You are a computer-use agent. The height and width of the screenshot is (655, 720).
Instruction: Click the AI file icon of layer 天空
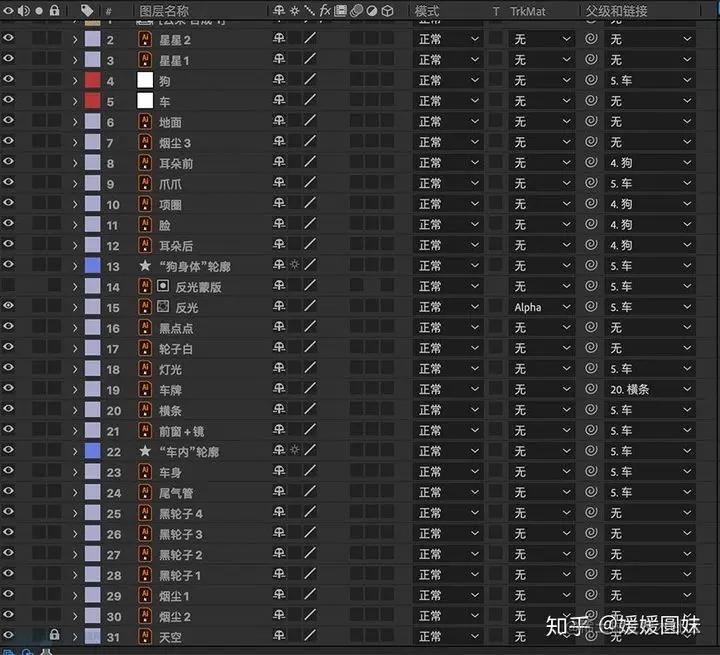point(145,636)
